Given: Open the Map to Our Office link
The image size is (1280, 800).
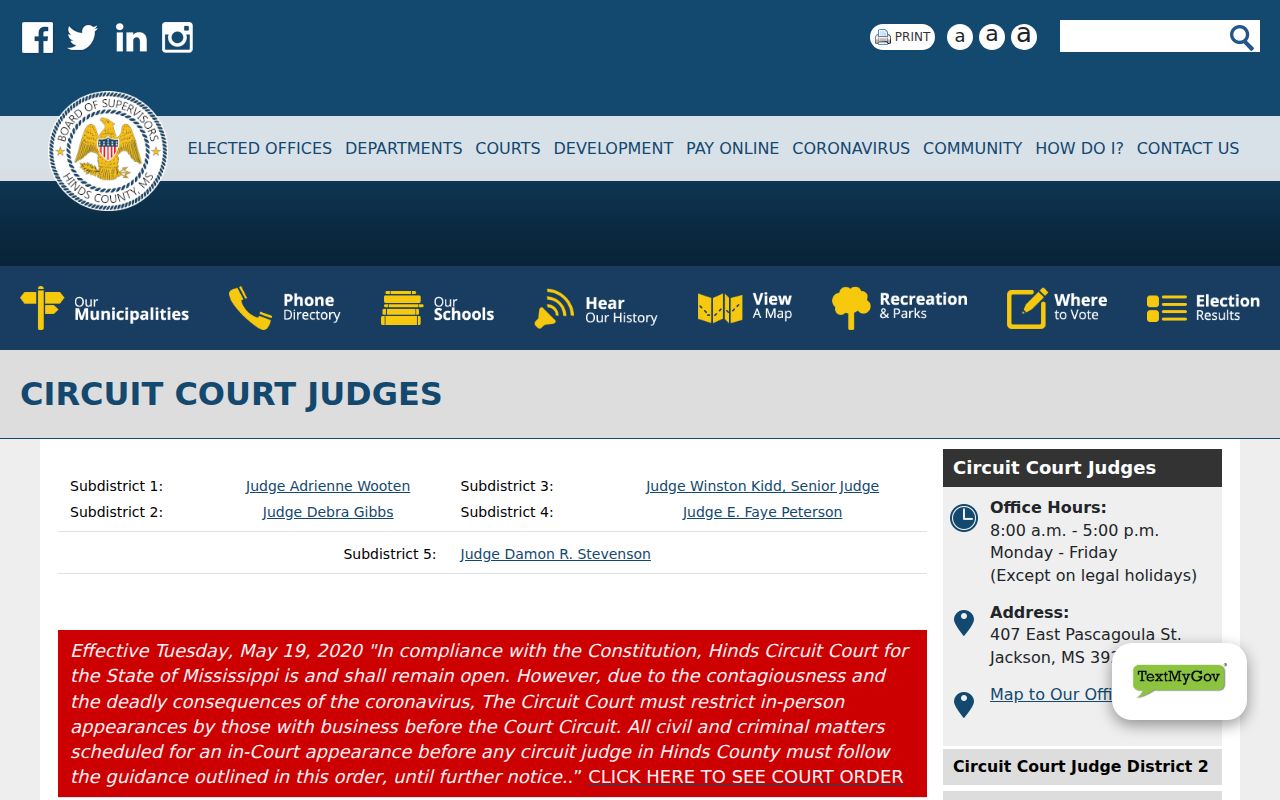Looking at the screenshot, I should point(1051,694).
